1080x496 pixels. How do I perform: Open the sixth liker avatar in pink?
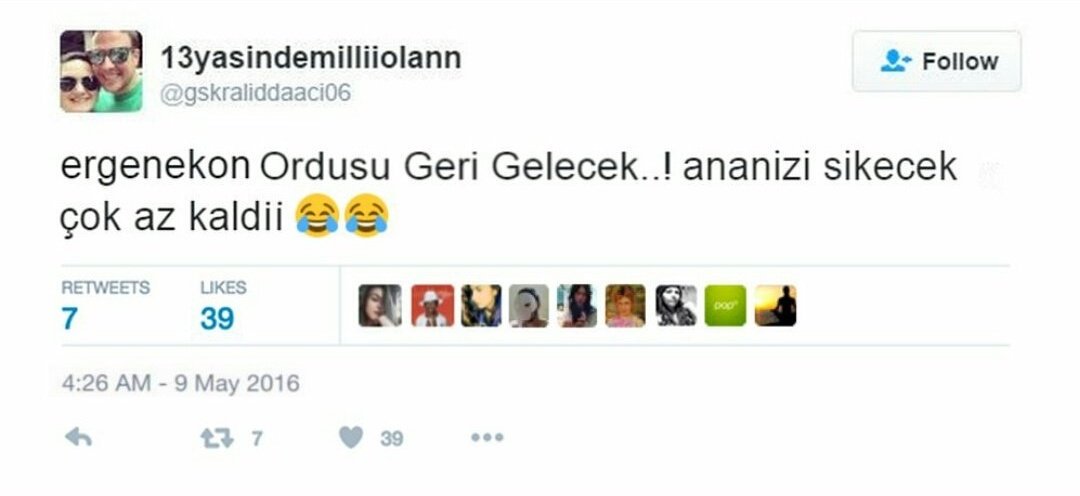[x=625, y=305]
